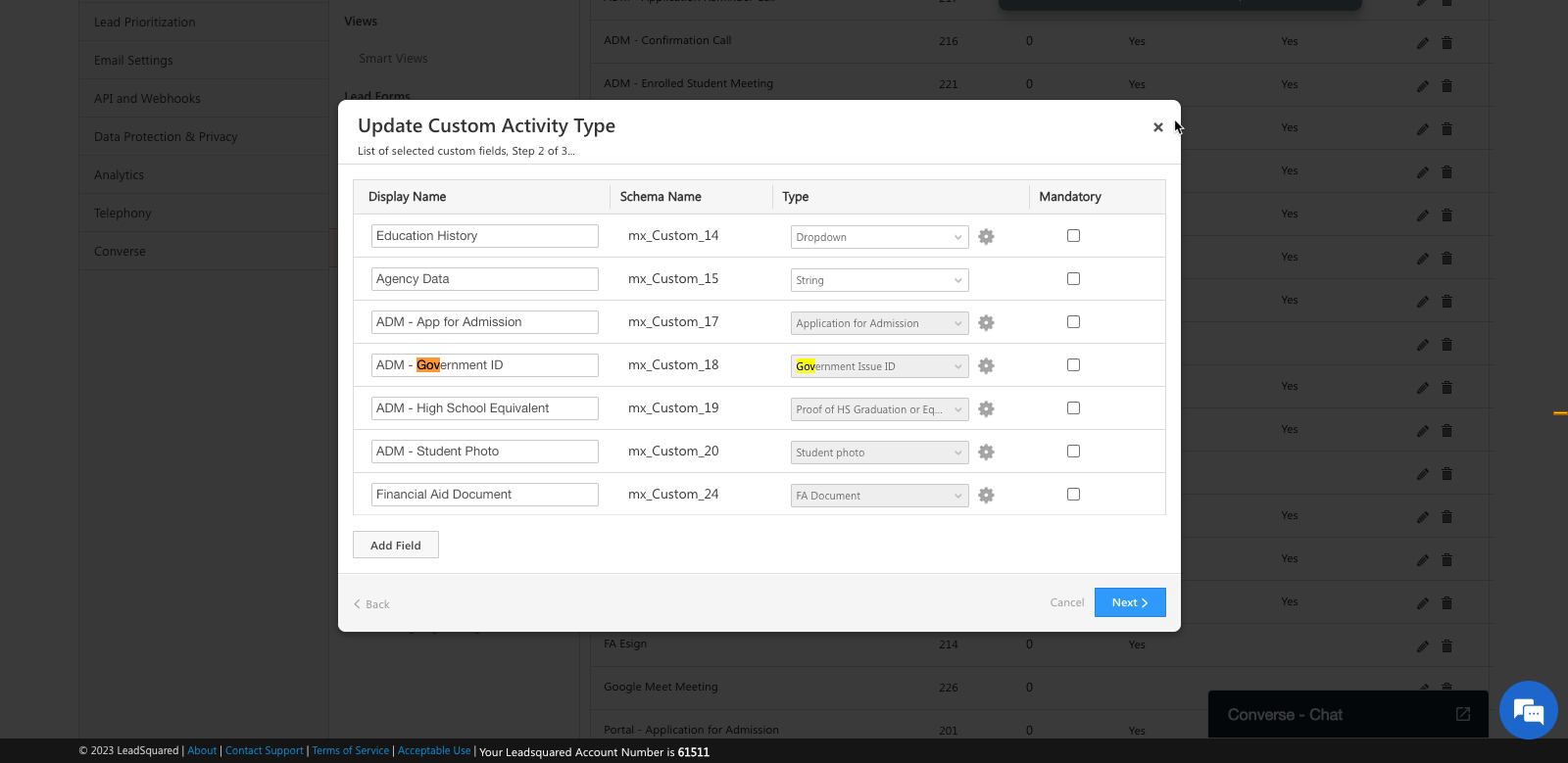Image resolution: width=1568 pixels, height=763 pixels.
Task: Open the chat bubble widget
Action: [1528, 710]
